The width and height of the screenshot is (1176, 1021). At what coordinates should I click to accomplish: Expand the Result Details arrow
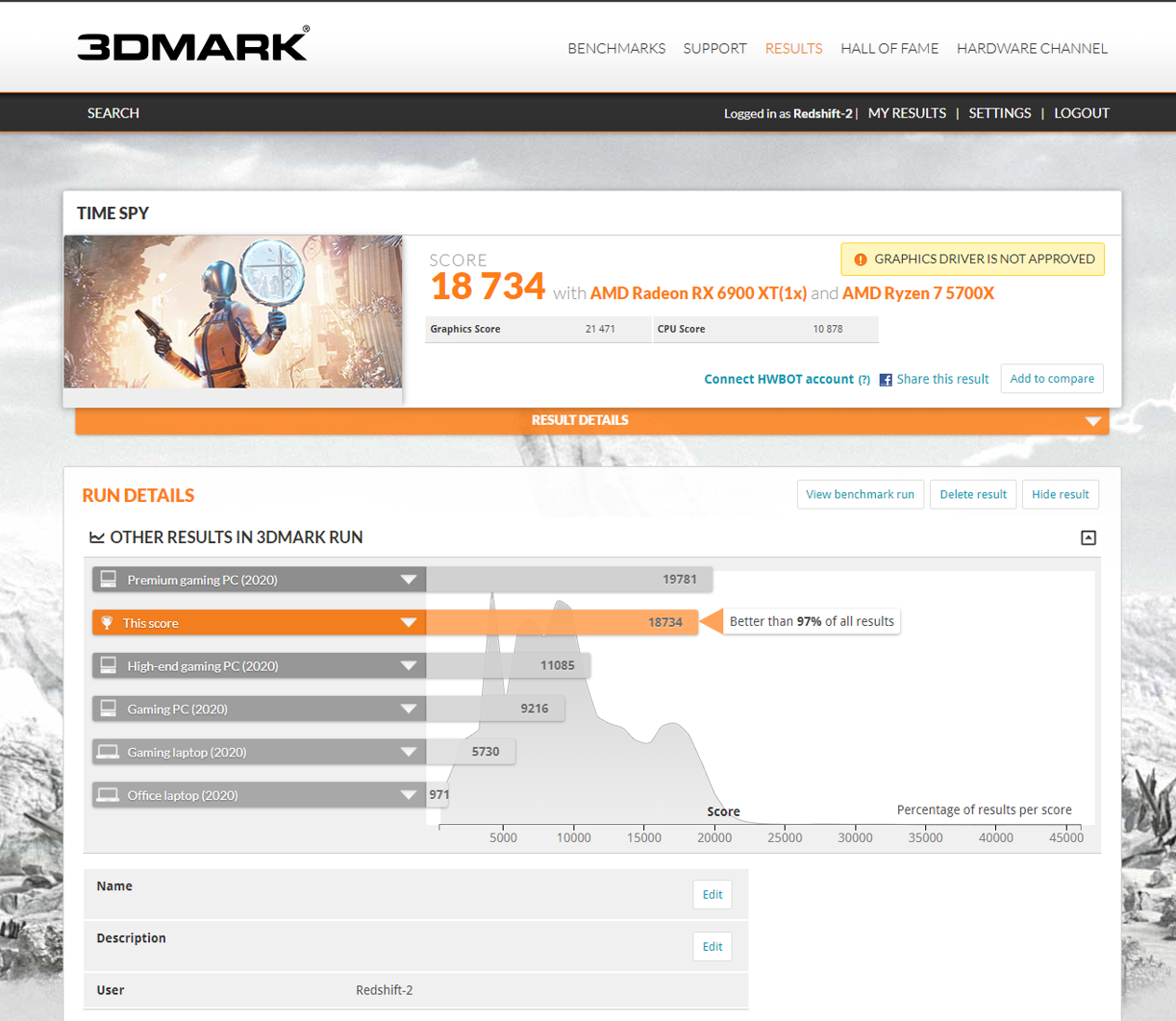1092,421
